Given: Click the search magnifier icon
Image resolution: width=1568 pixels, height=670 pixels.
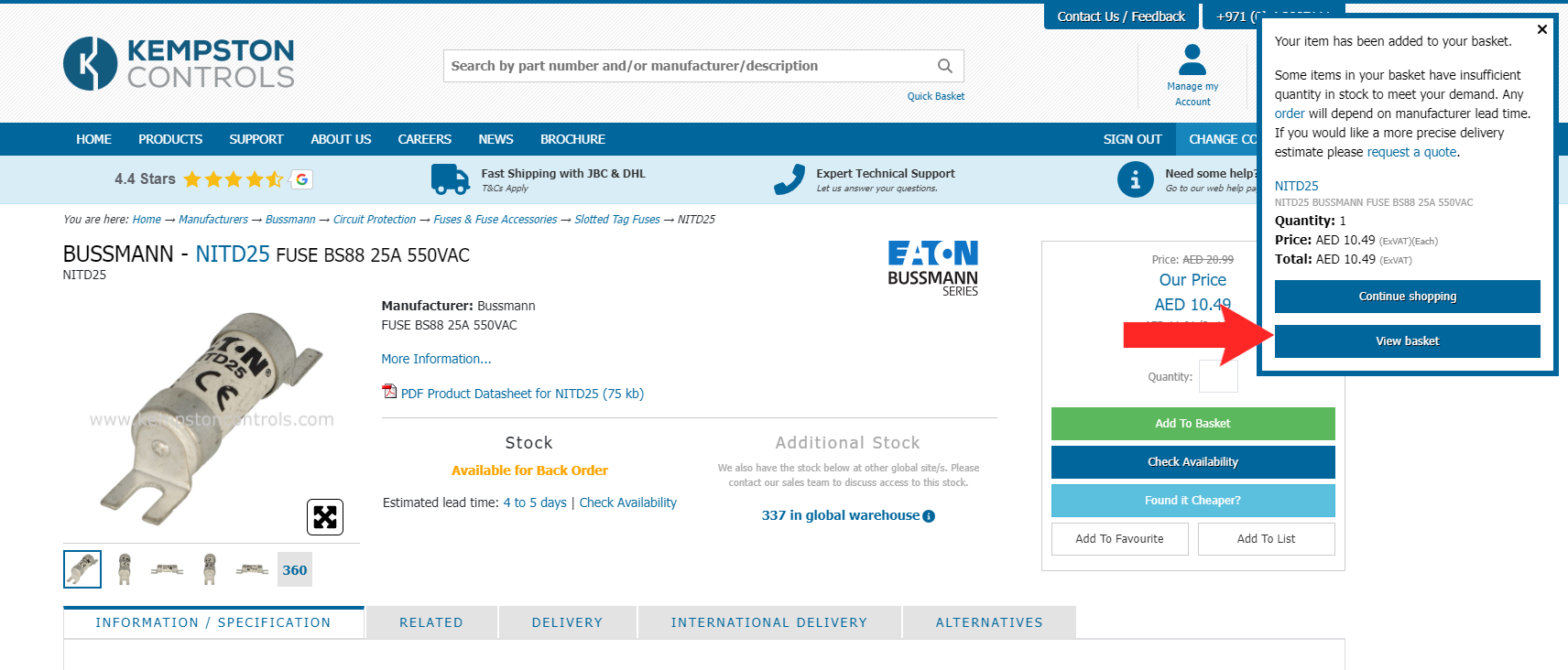Looking at the screenshot, I should 945,66.
